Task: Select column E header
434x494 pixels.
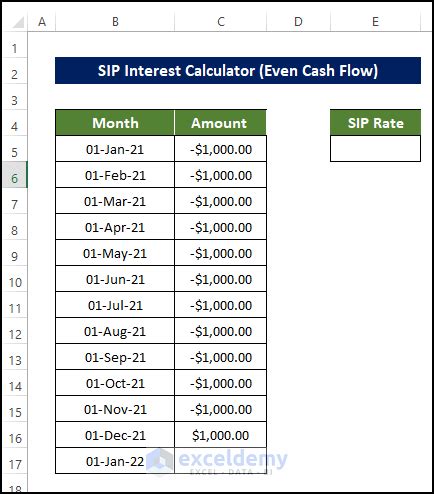Action: (375, 22)
